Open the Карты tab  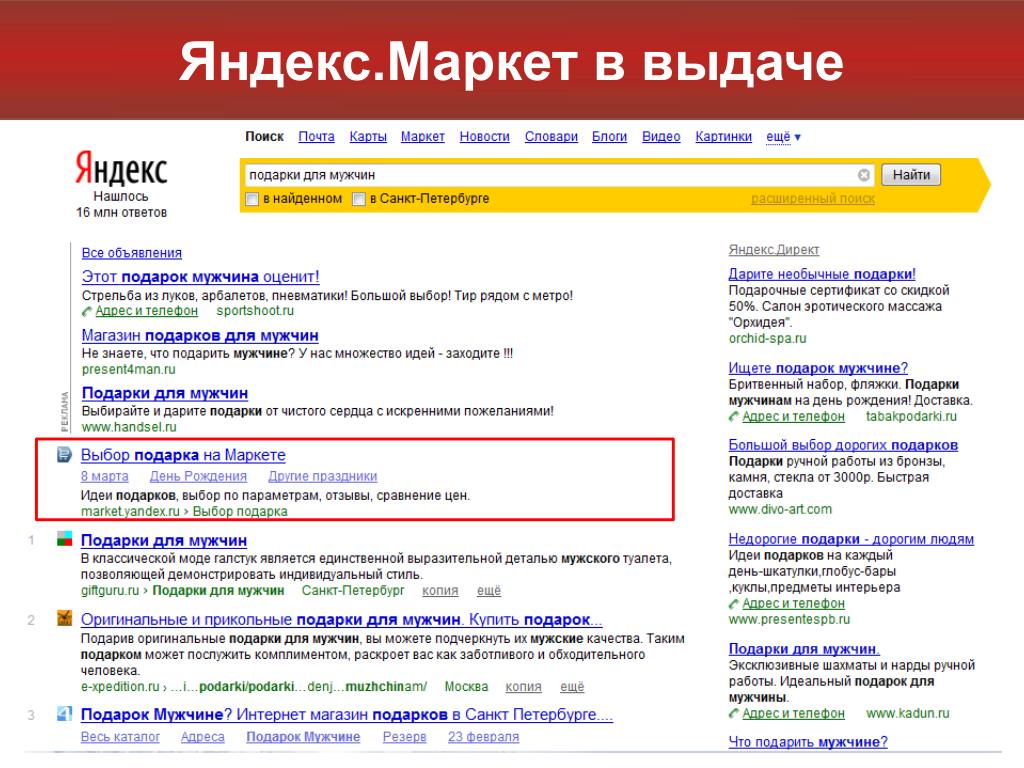[368, 136]
